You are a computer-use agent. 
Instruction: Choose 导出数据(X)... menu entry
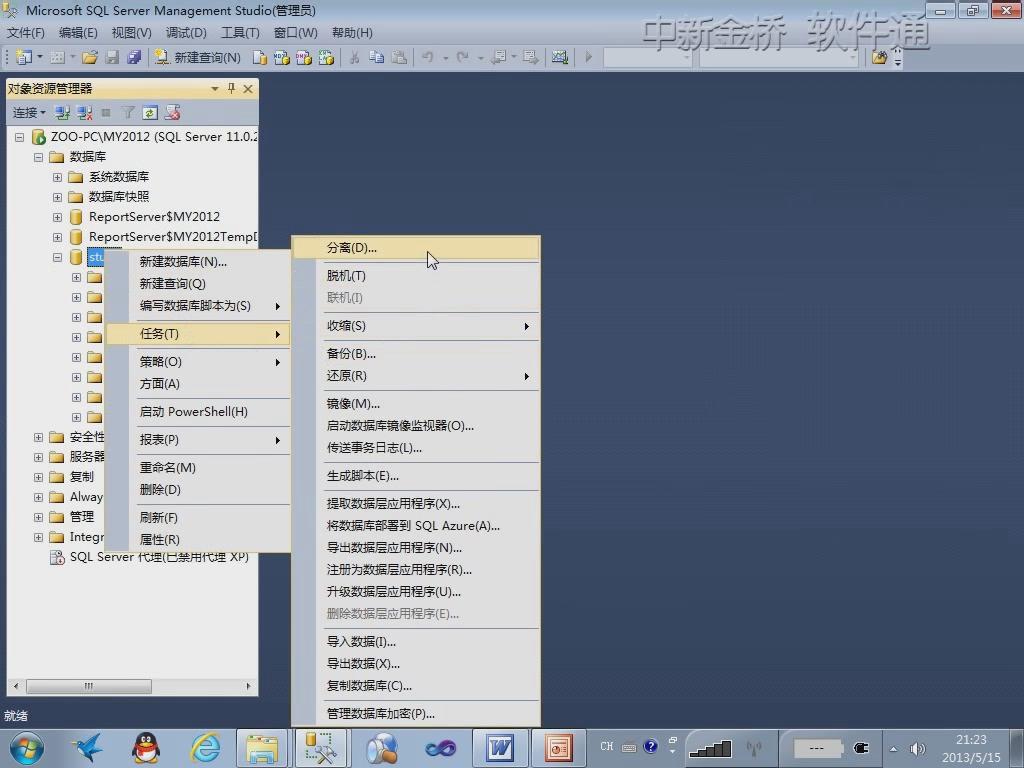click(416, 664)
